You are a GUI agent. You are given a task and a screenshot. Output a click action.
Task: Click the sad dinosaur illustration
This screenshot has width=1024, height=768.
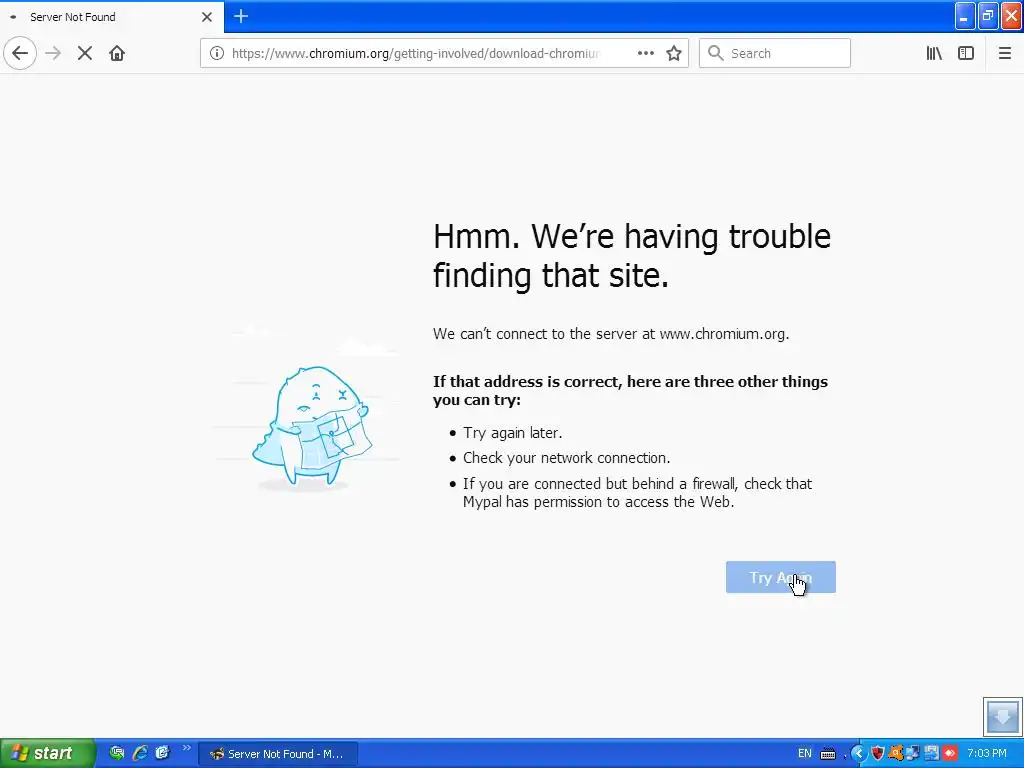312,426
